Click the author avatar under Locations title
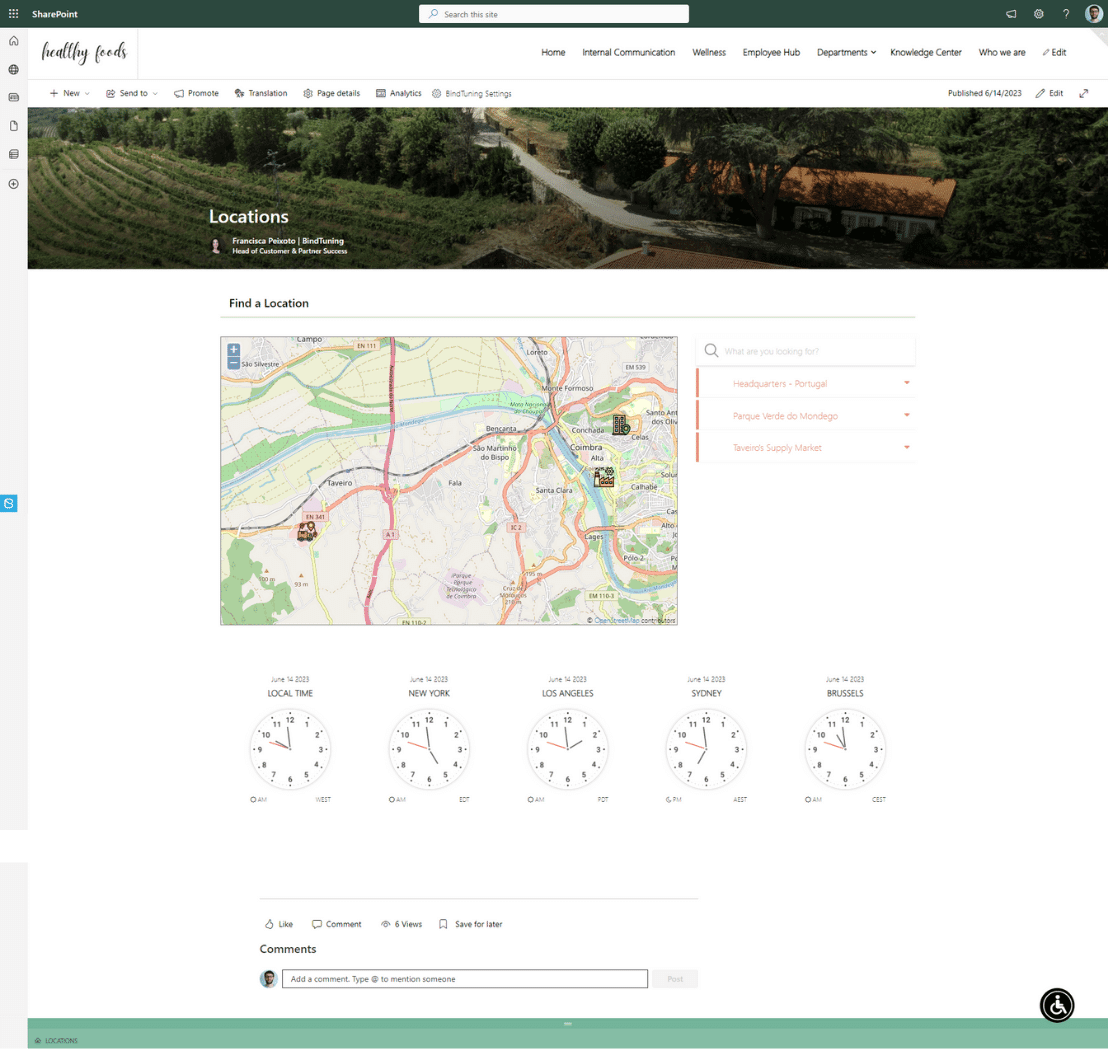 coord(216,245)
